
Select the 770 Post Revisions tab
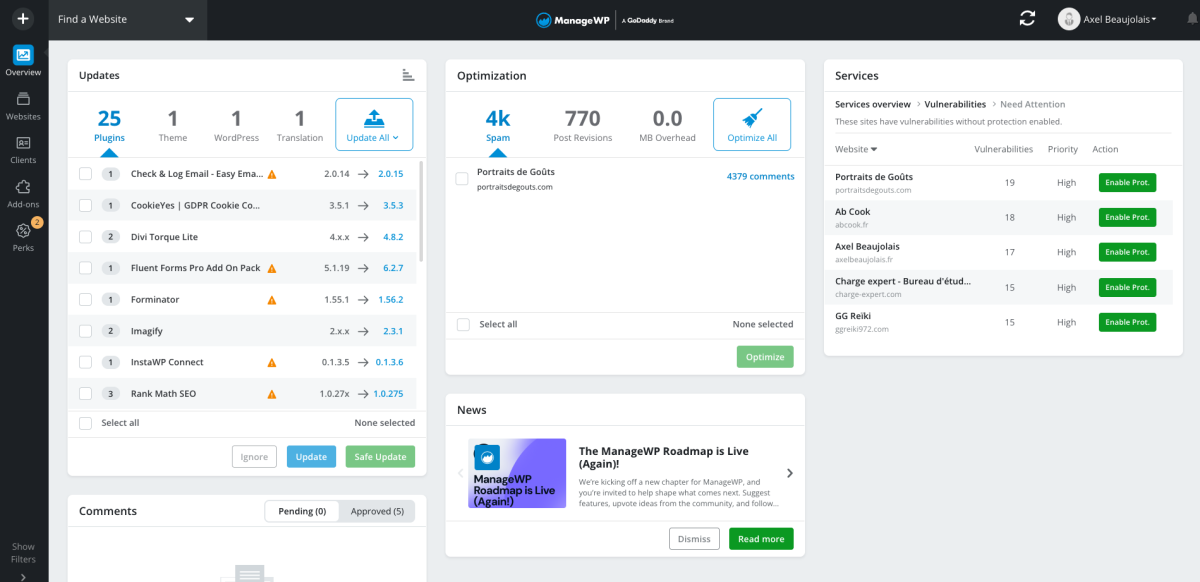[582, 127]
